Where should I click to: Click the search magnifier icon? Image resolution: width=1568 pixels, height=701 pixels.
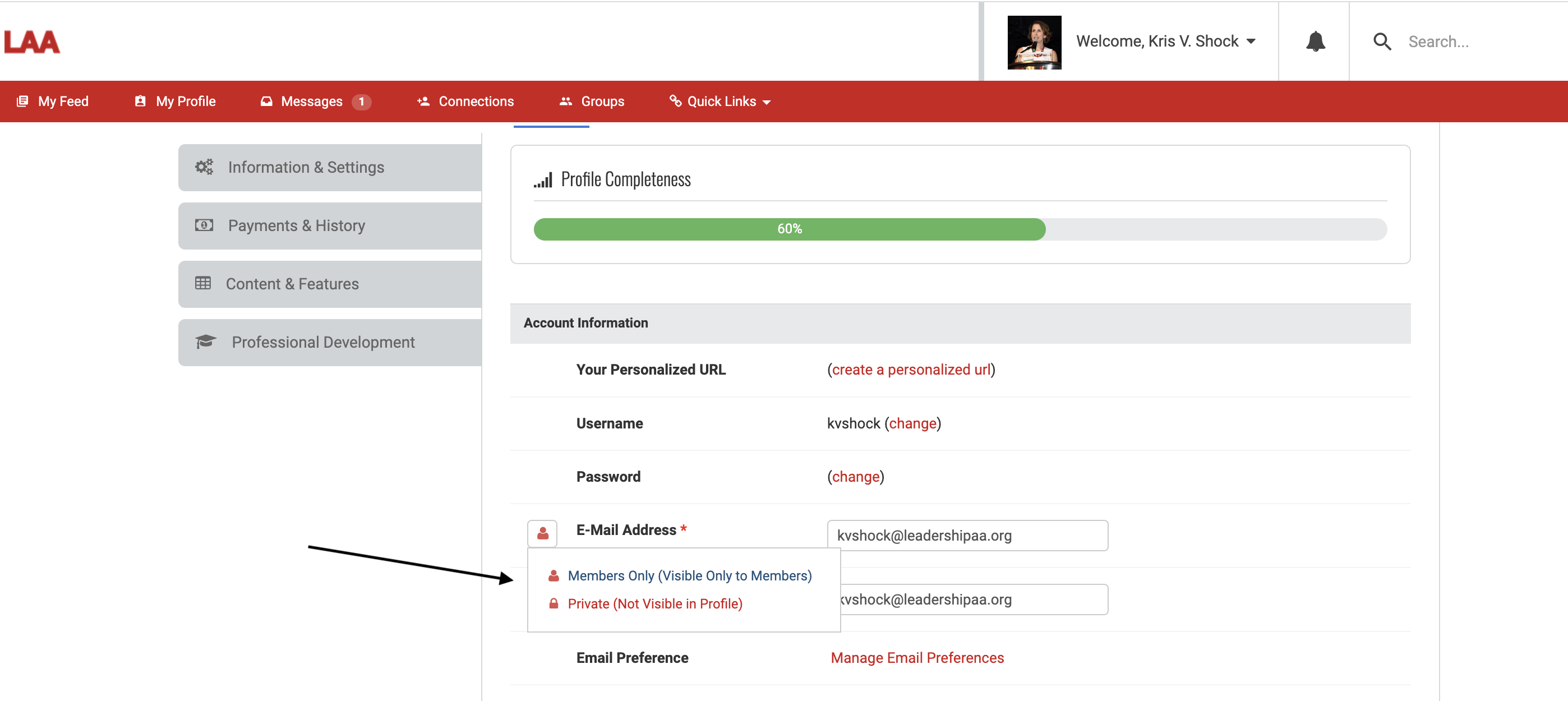(1382, 41)
